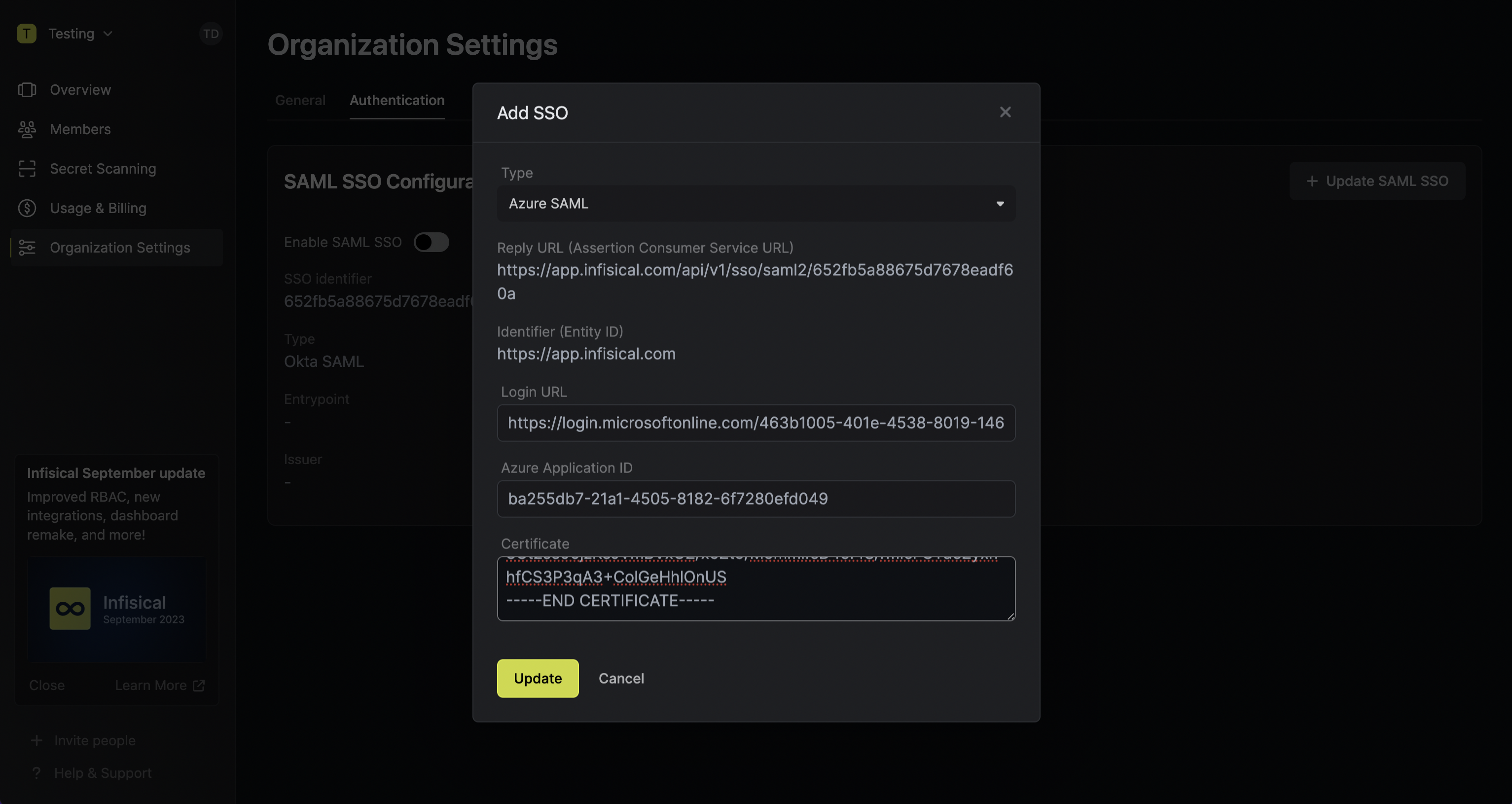Click the Usage & Billing dollar icon

(x=27, y=208)
